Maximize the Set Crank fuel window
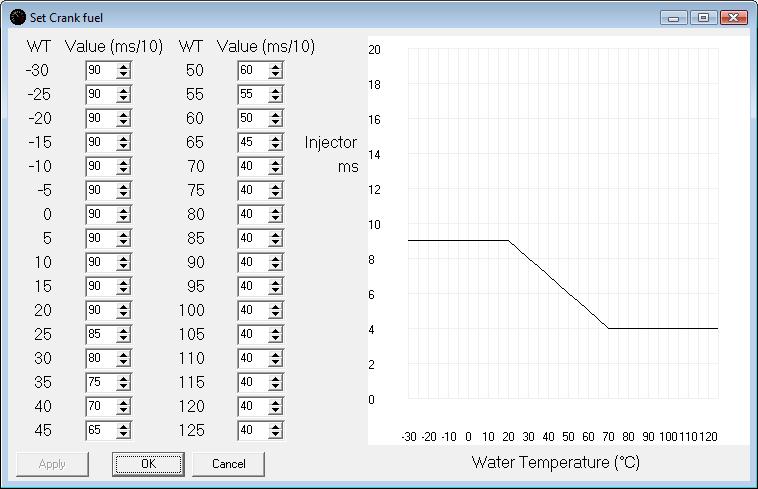 coord(704,17)
